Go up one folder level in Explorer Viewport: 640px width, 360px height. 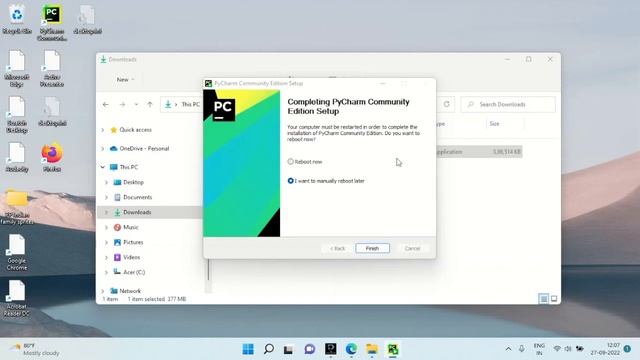tap(150, 104)
